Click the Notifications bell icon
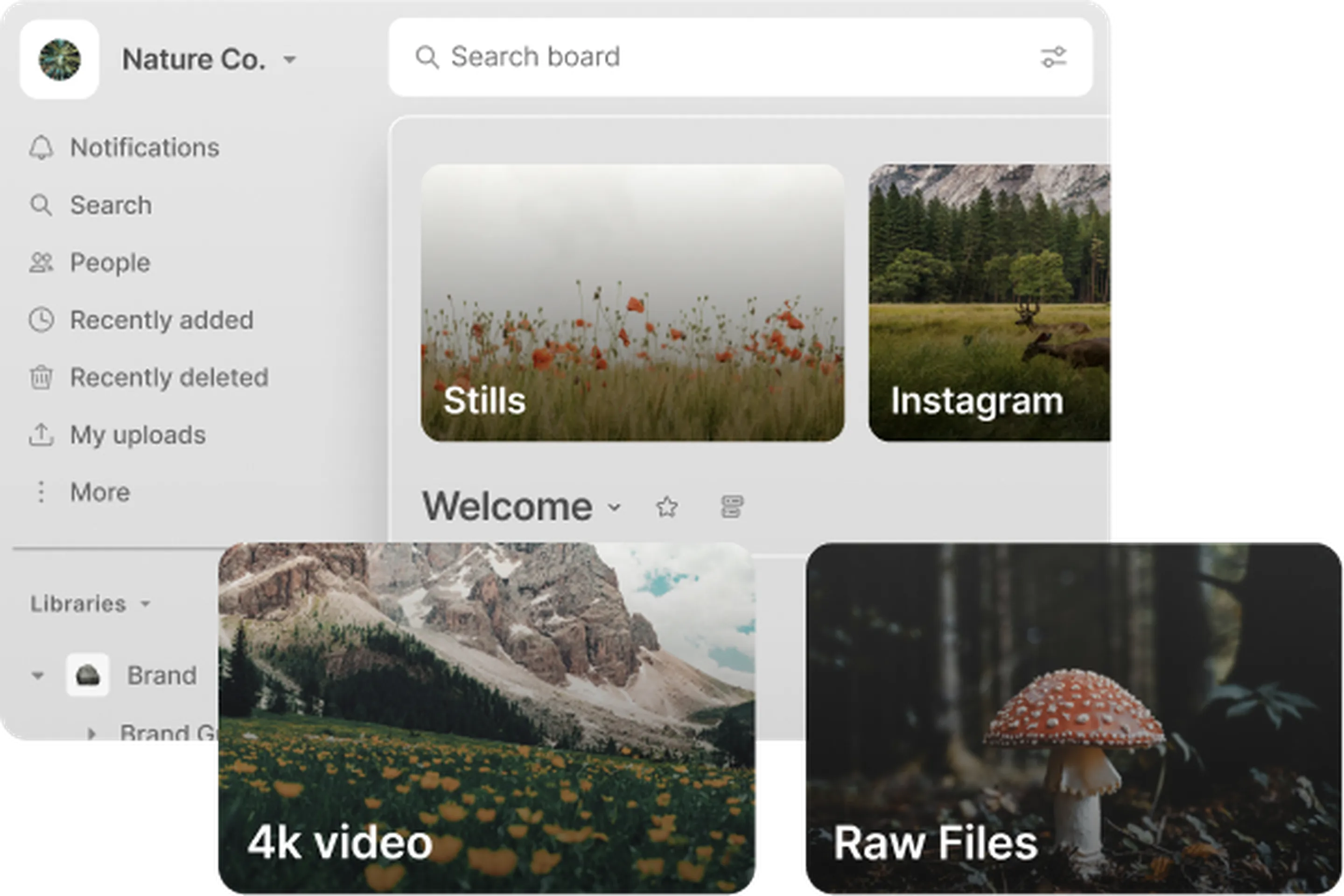 [41, 148]
